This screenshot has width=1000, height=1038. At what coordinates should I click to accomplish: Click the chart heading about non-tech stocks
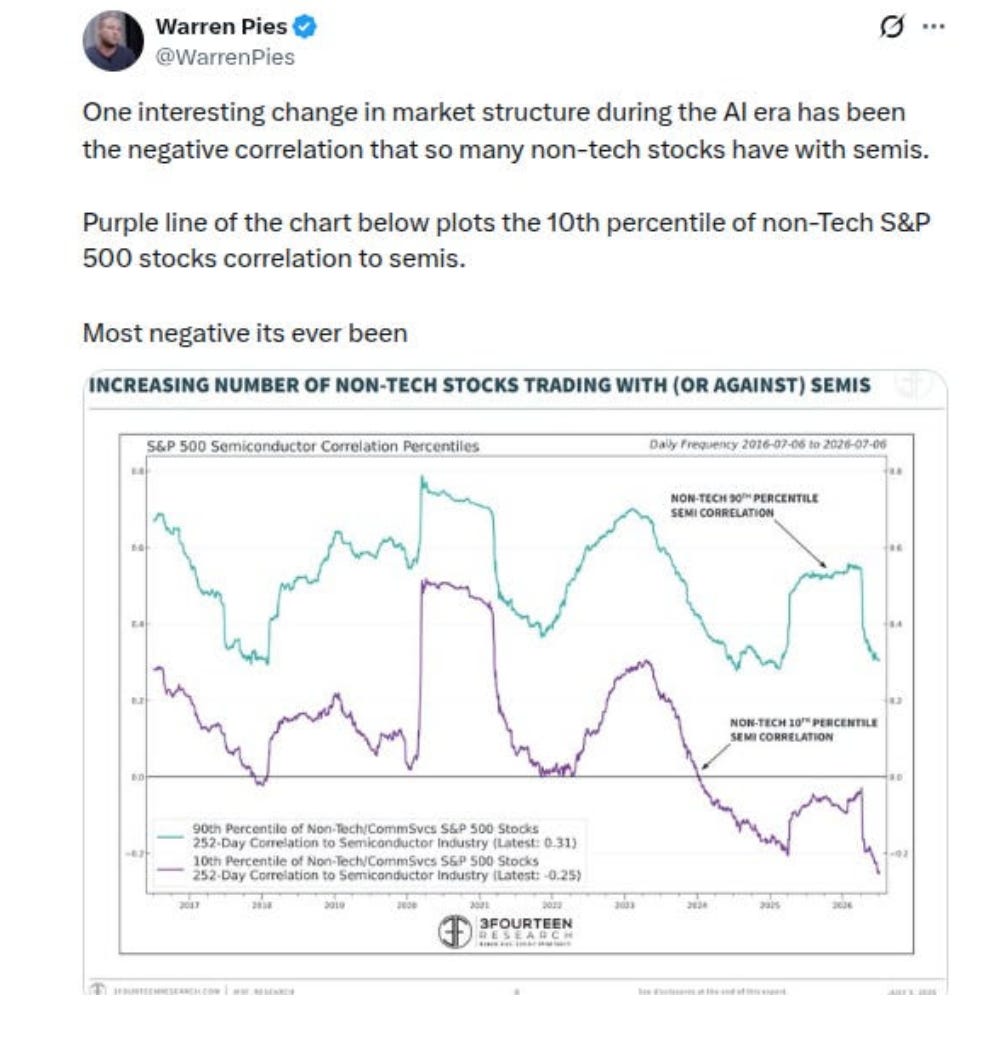tap(480, 385)
